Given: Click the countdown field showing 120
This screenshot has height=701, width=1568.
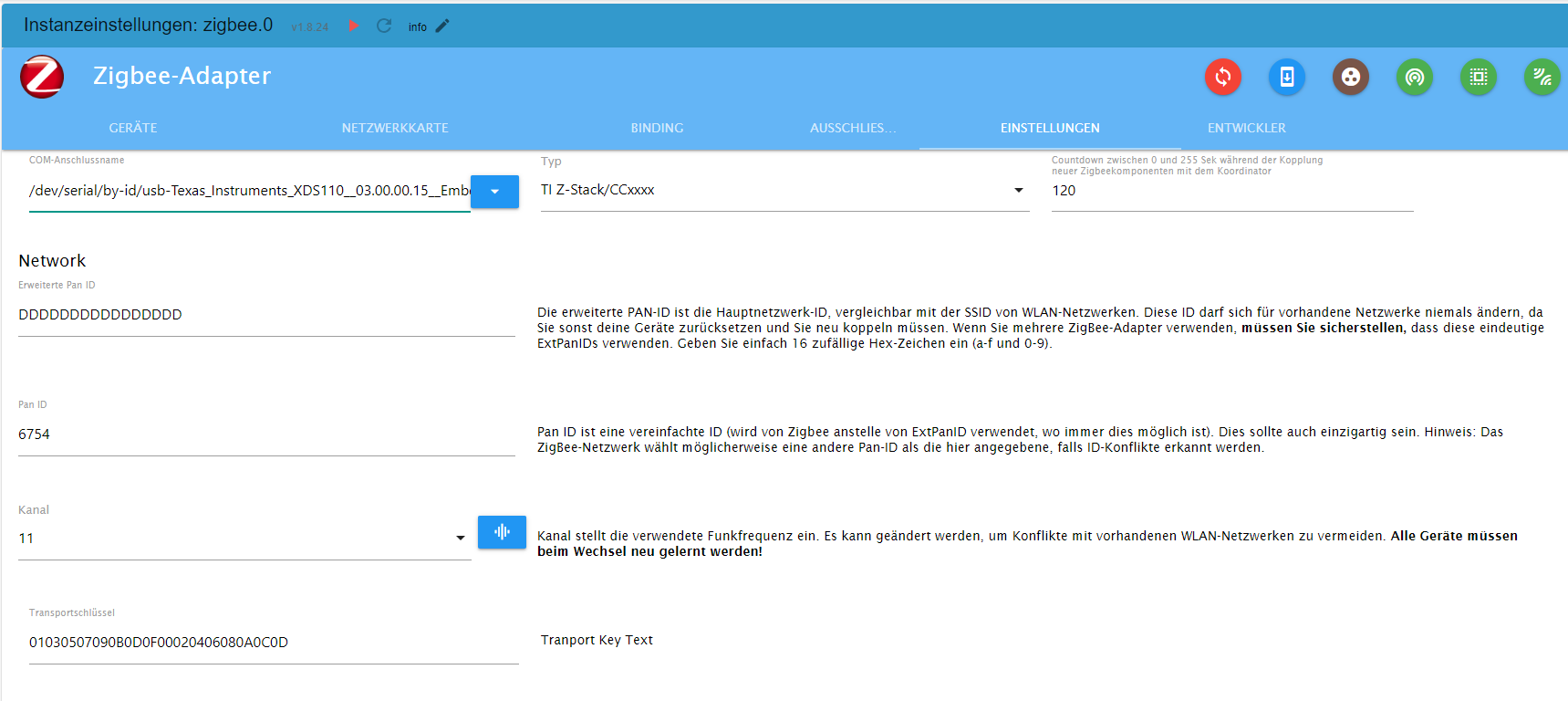Looking at the screenshot, I should pos(1232,191).
